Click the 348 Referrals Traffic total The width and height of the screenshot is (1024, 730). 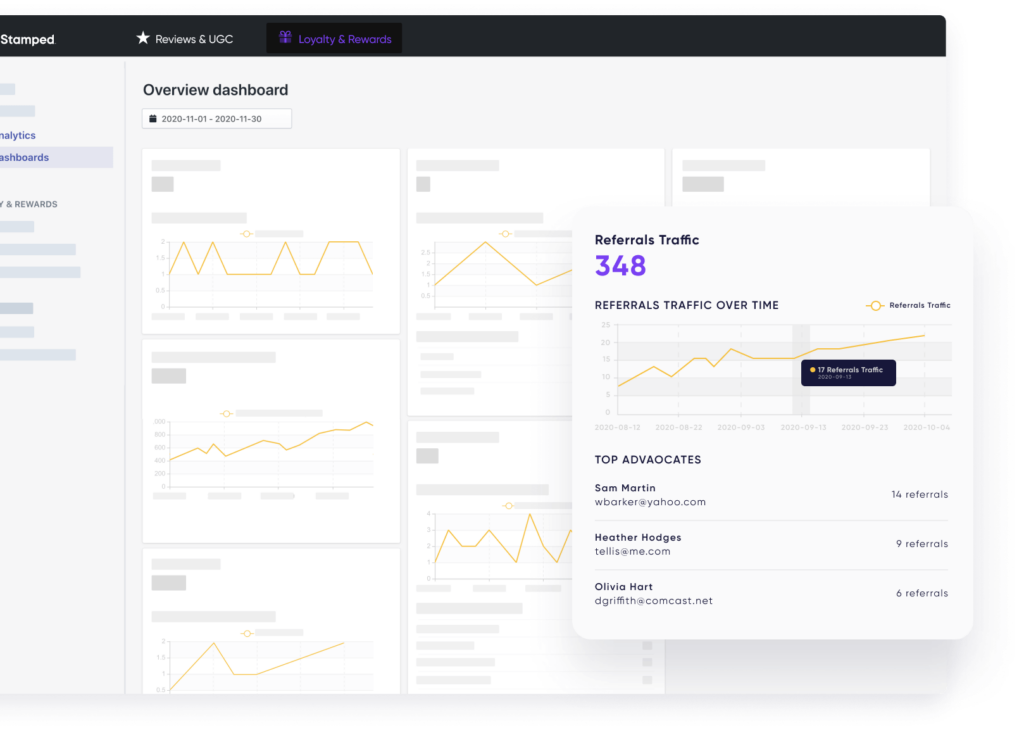pyautogui.click(x=620, y=265)
